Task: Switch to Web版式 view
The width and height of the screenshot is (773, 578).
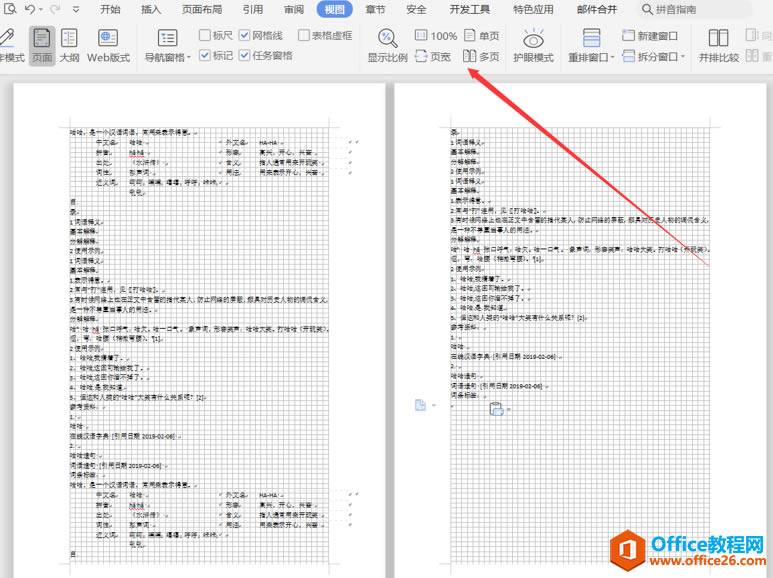Action: [x=108, y=45]
